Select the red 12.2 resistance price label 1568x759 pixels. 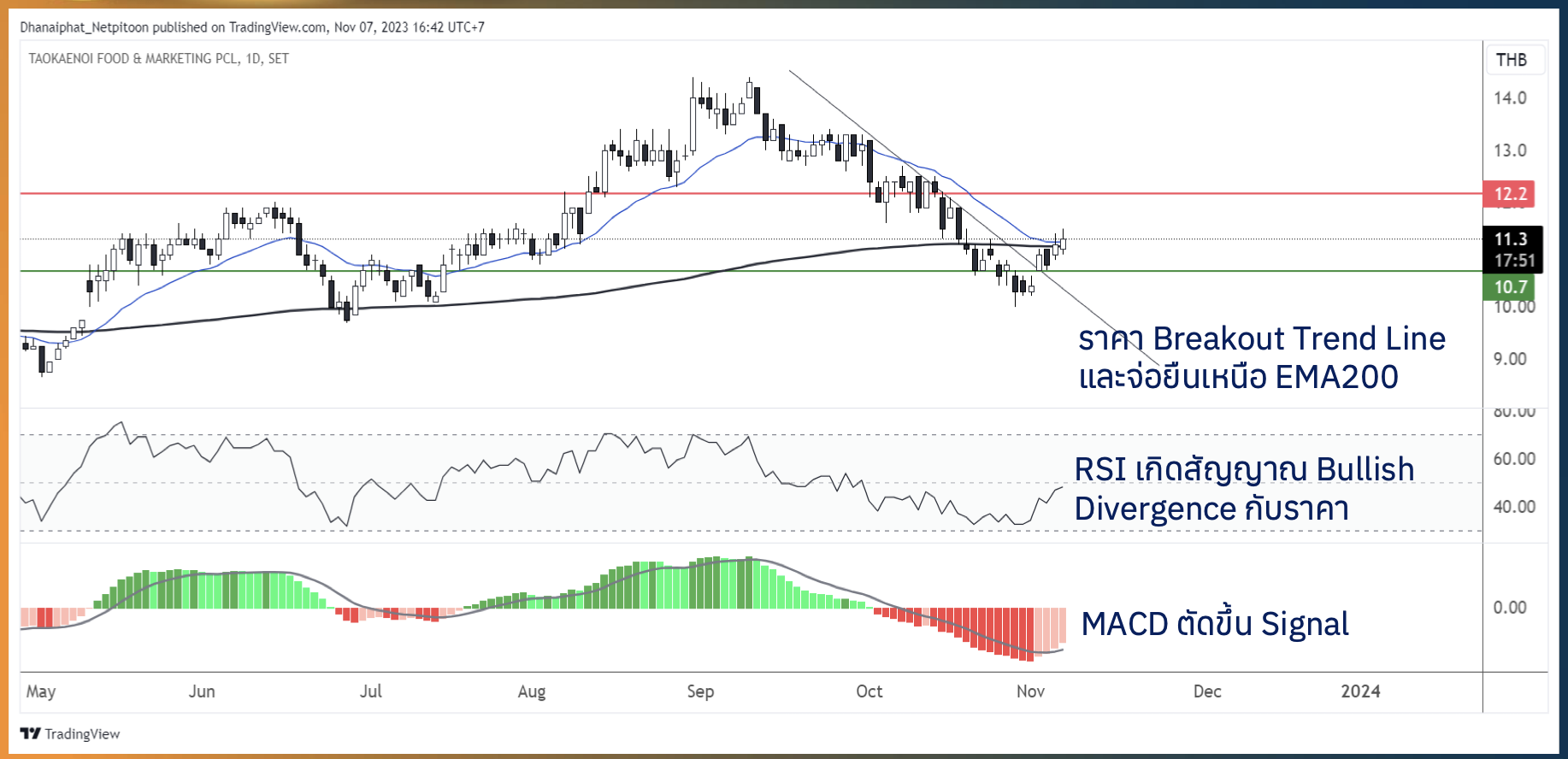click(1511, 194)
